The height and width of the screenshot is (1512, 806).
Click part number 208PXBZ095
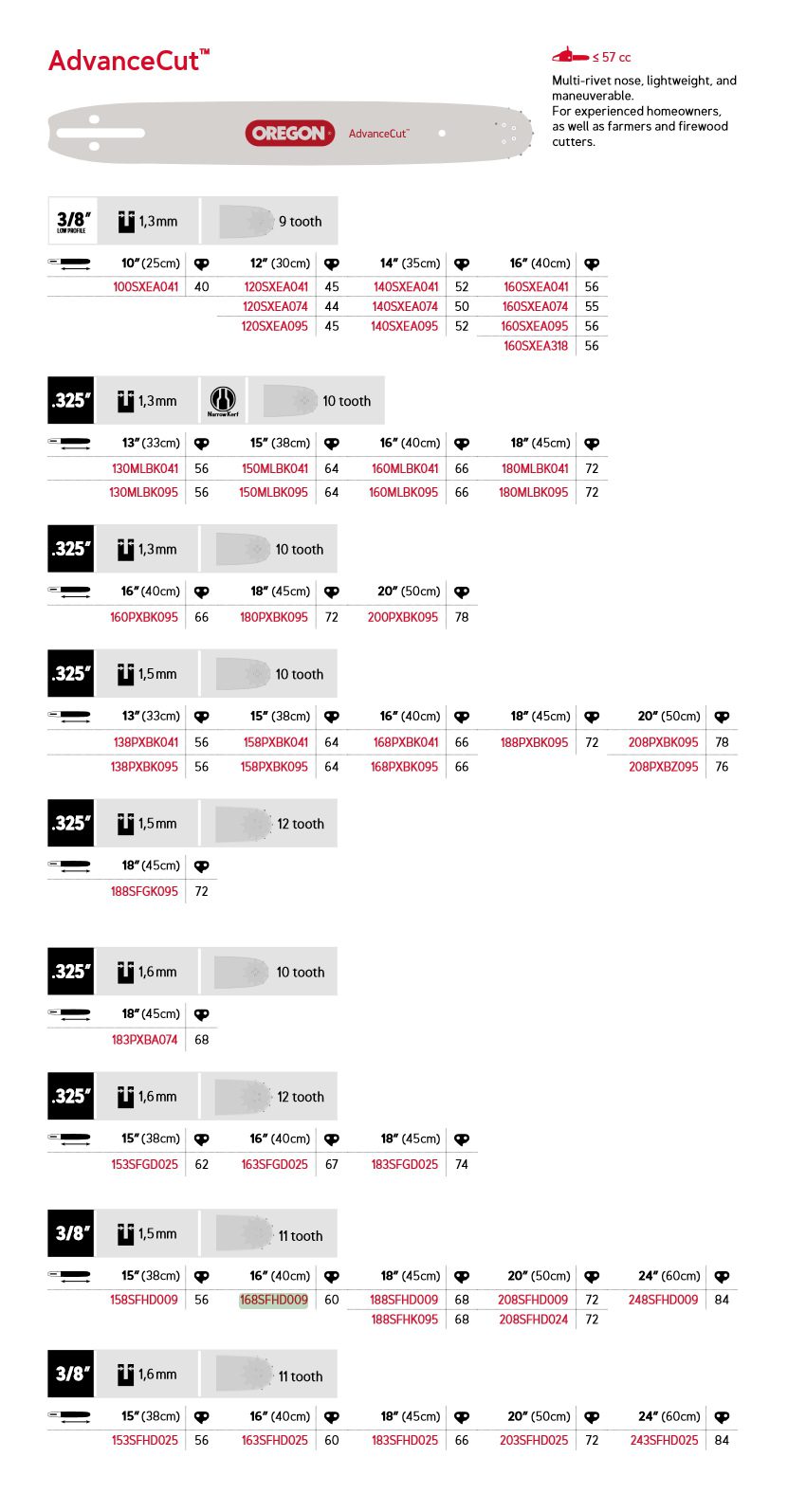(664, 766)
